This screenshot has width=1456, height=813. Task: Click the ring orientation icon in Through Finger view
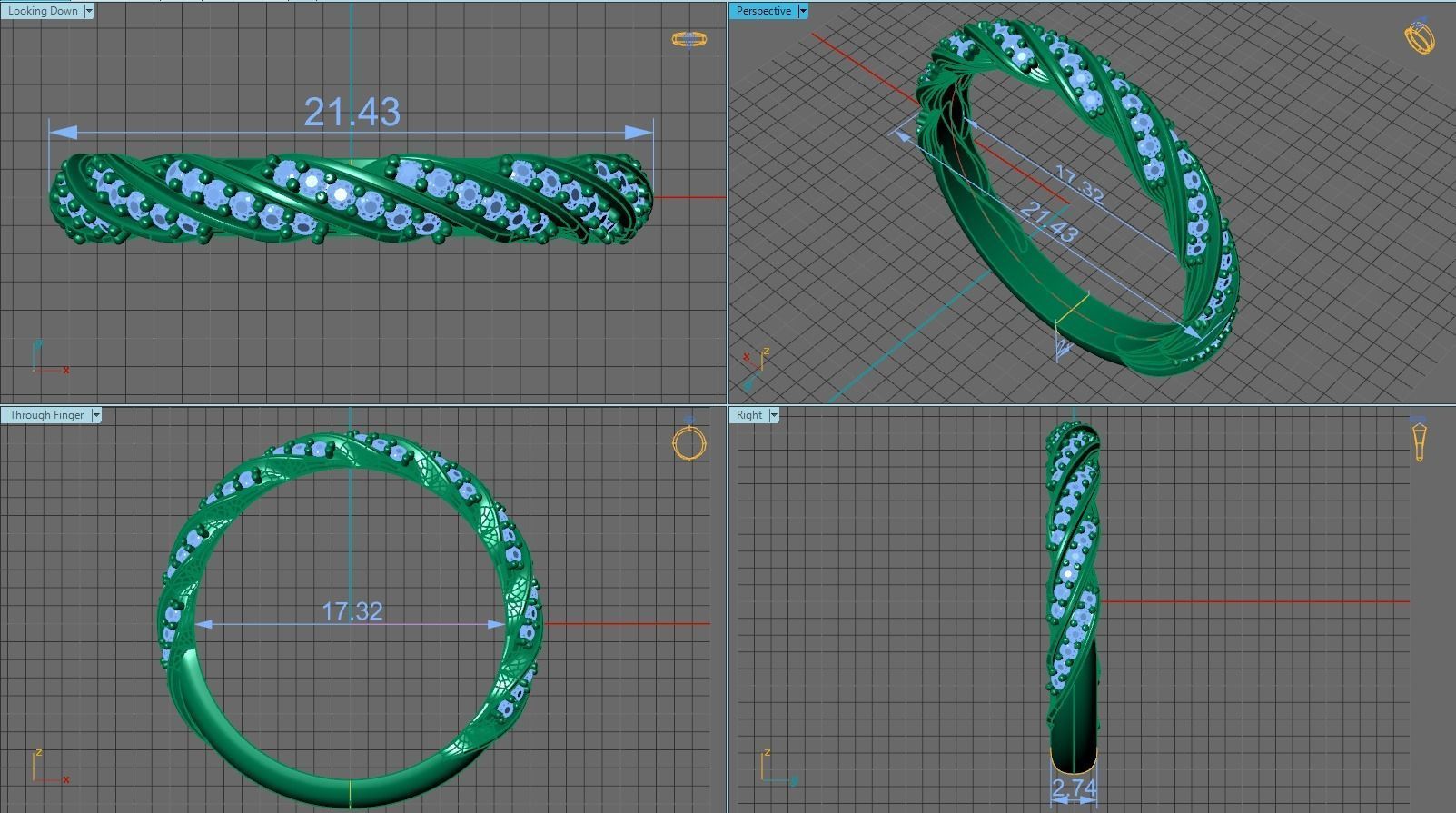(689, 441)
